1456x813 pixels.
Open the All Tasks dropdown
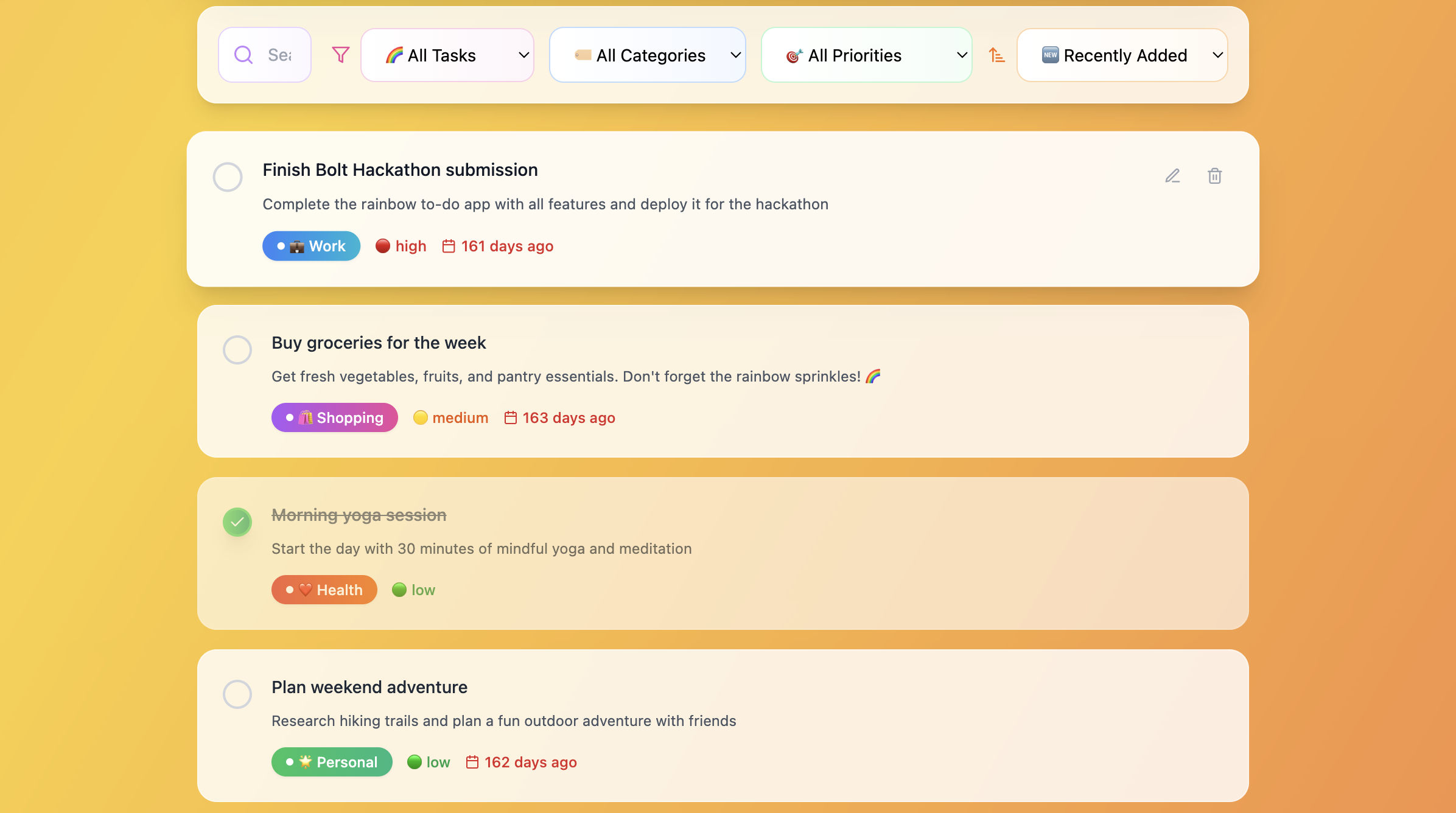coord(447,55)
